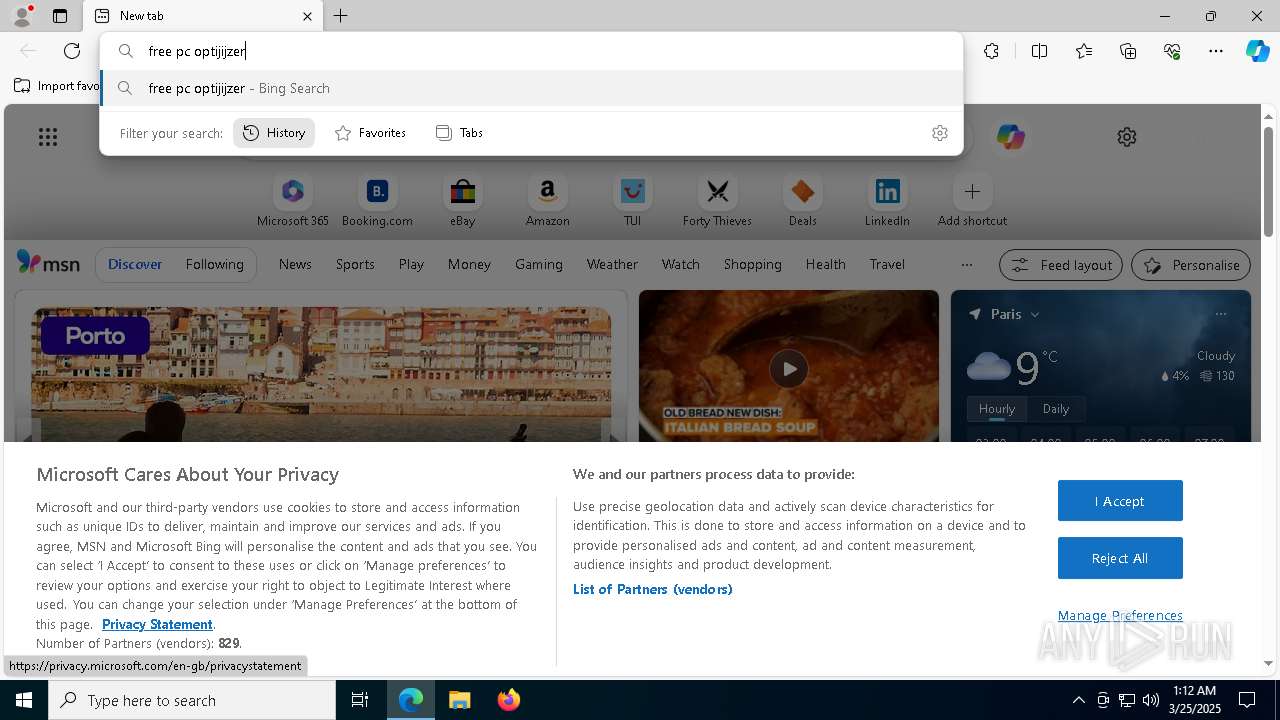Open Browser essentials heart icon

[1172, 51]
